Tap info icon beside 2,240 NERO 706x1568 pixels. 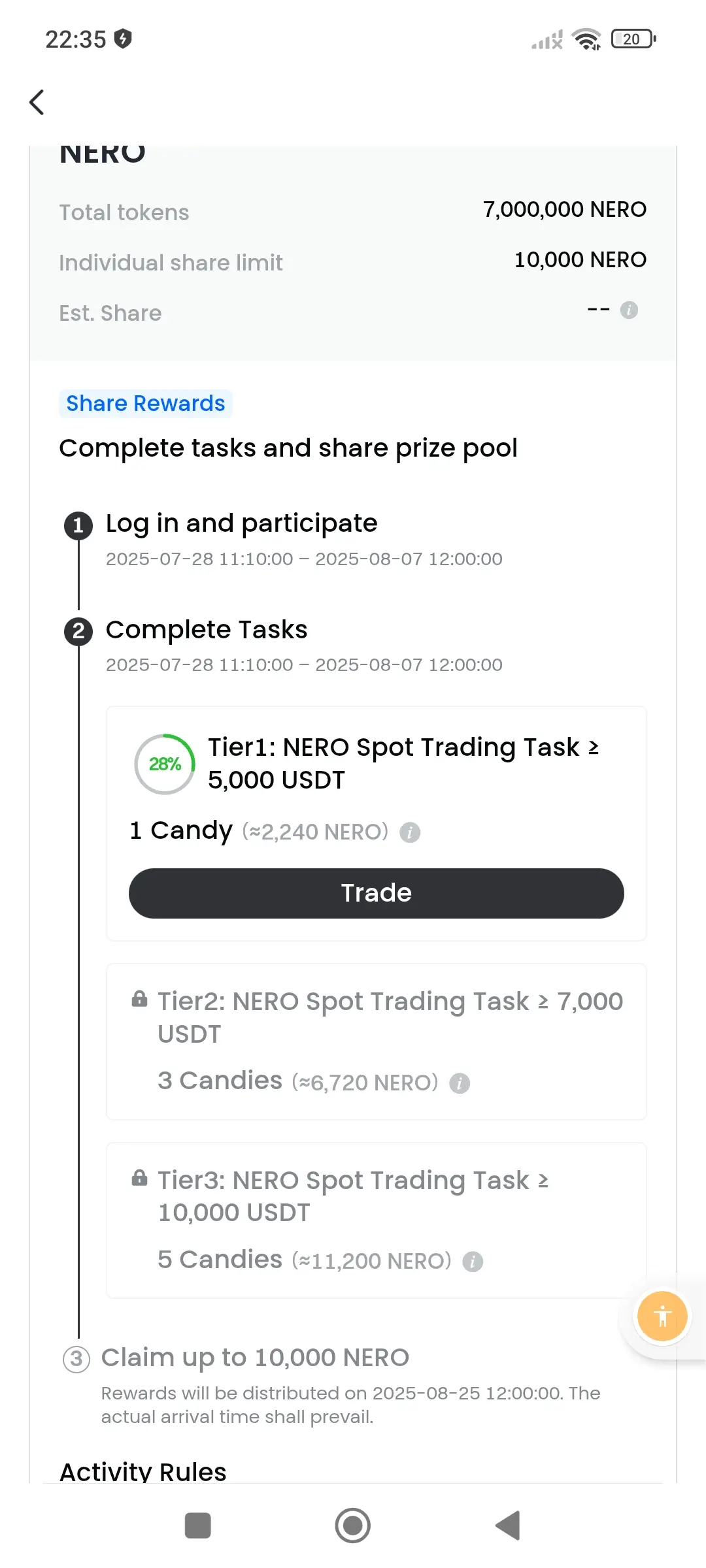[410, 832]
